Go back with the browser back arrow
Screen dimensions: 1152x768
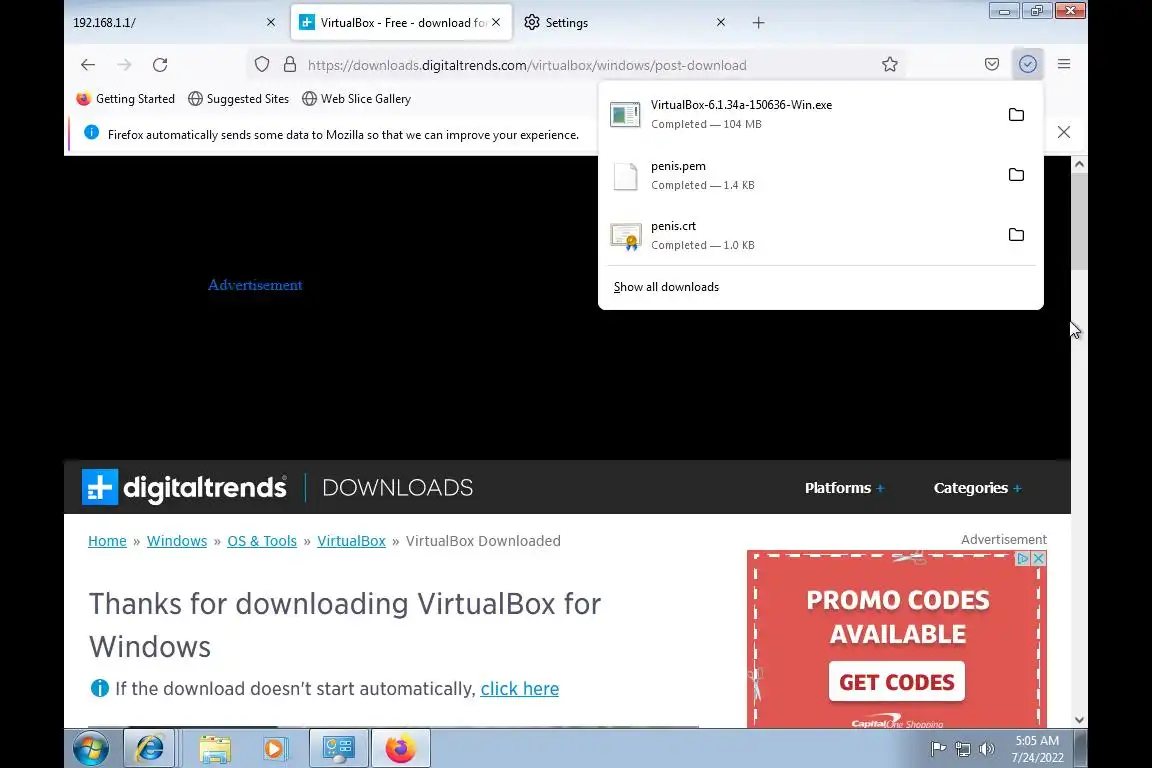pos(88,65)
